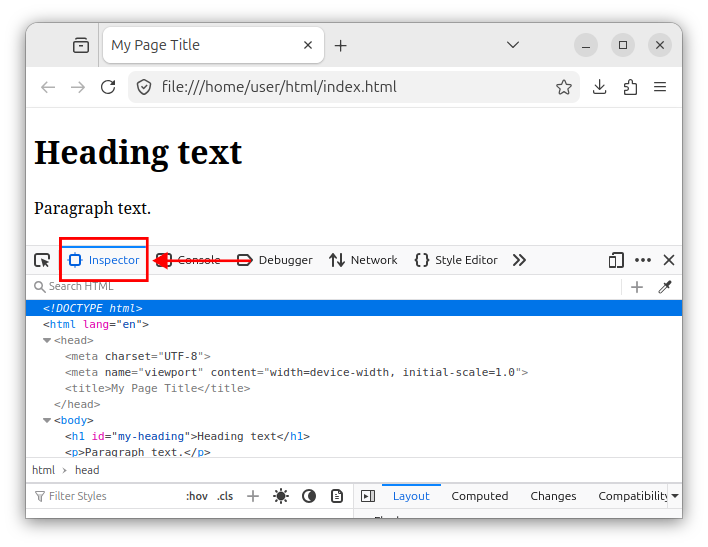This screenshot has height=547, width=708.
Task: Switch to the Layout sidebar tab
Action: click(411, 496)
